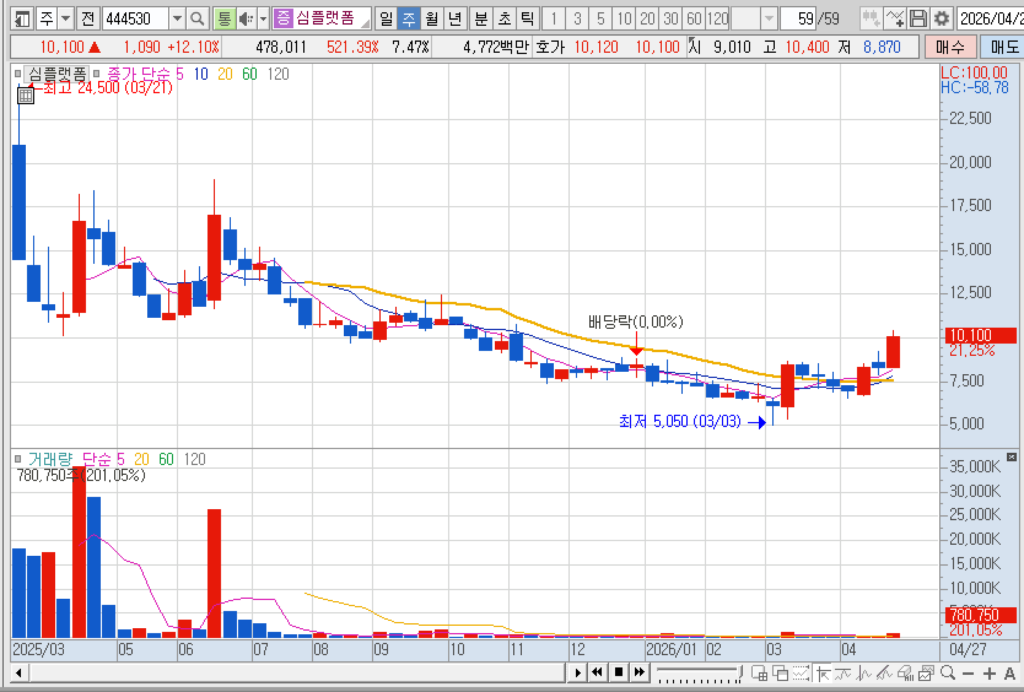The width and height of the screenshot is (1024, 692).
Task: Open the 주 chart type dropdown arrow
Action: pyautogui.click(x=66, y=19)
